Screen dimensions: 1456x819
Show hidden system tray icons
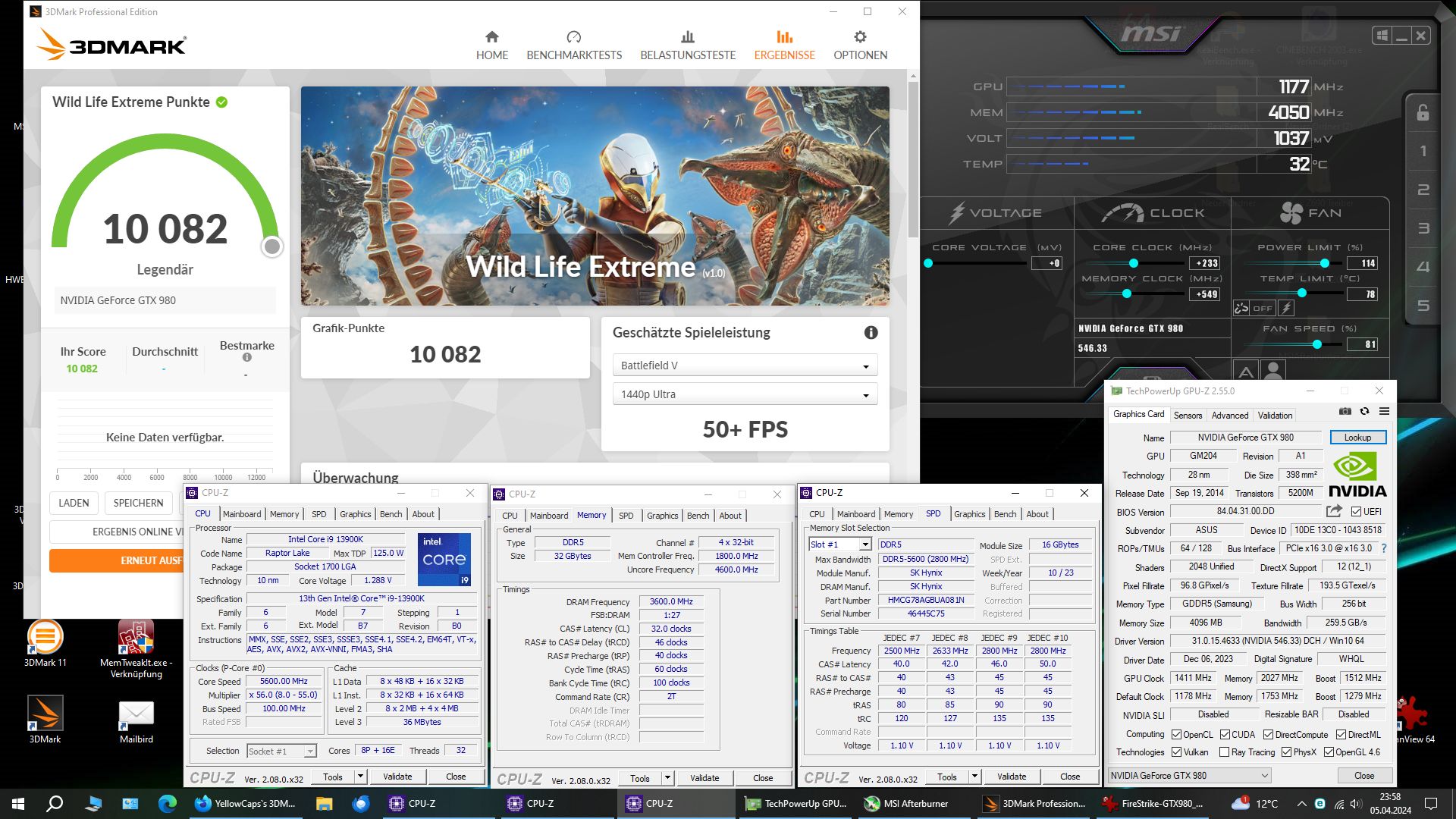click(1301, 803)
